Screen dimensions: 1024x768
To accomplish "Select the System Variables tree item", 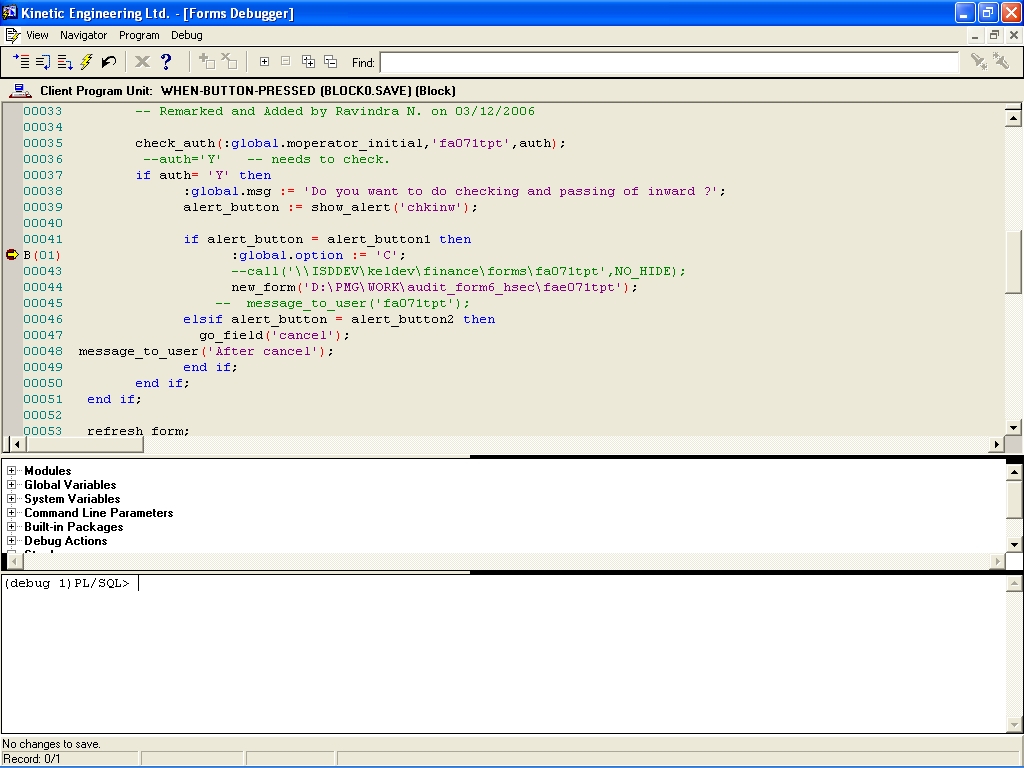I will (72, 499).
